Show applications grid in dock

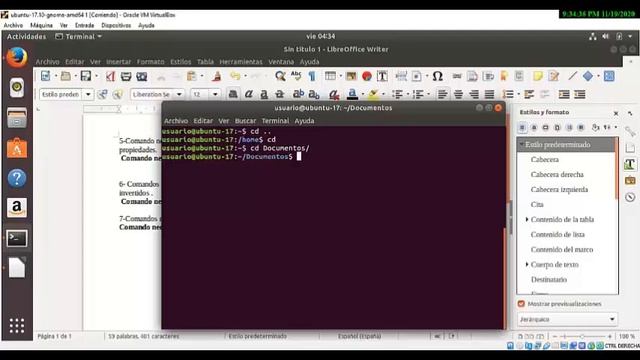pyautogui.click(x=17, y=326)
